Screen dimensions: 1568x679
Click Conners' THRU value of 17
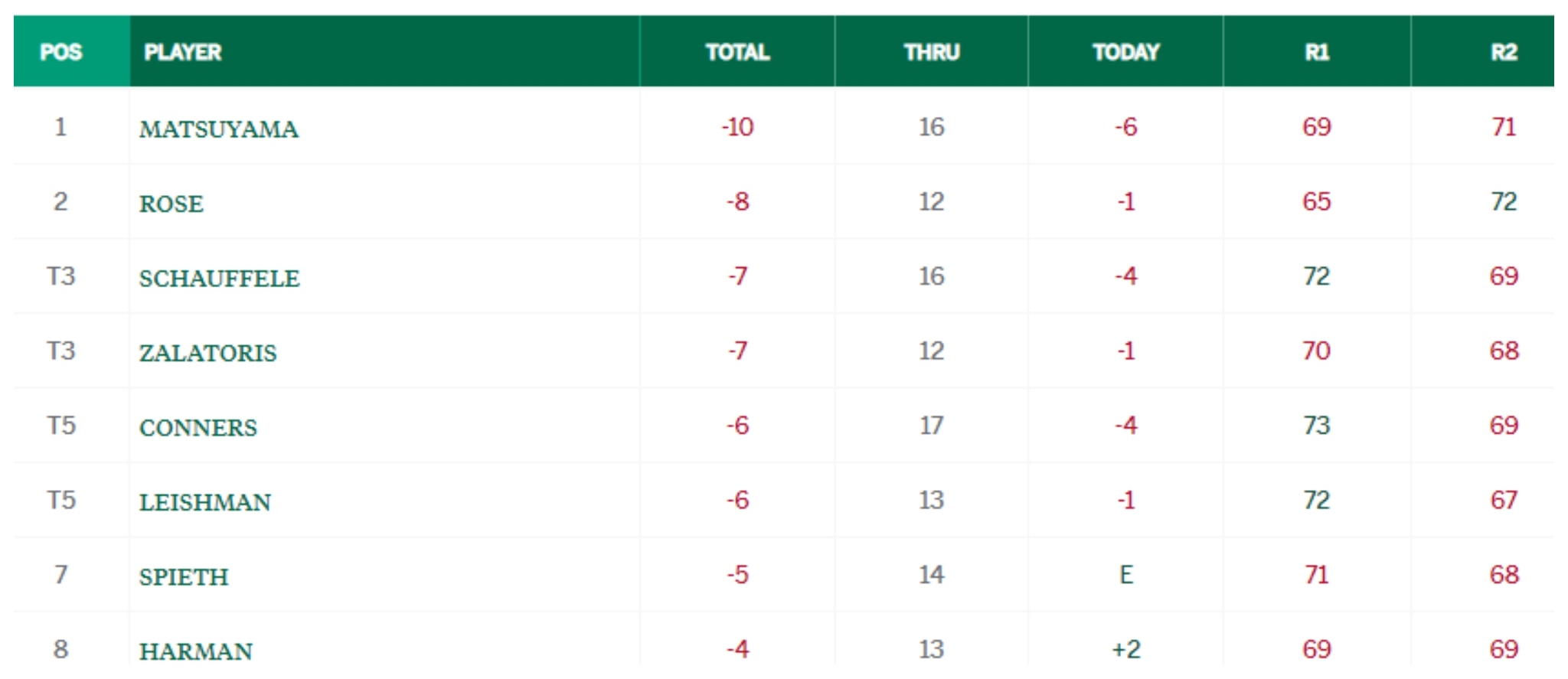(931, 426)
